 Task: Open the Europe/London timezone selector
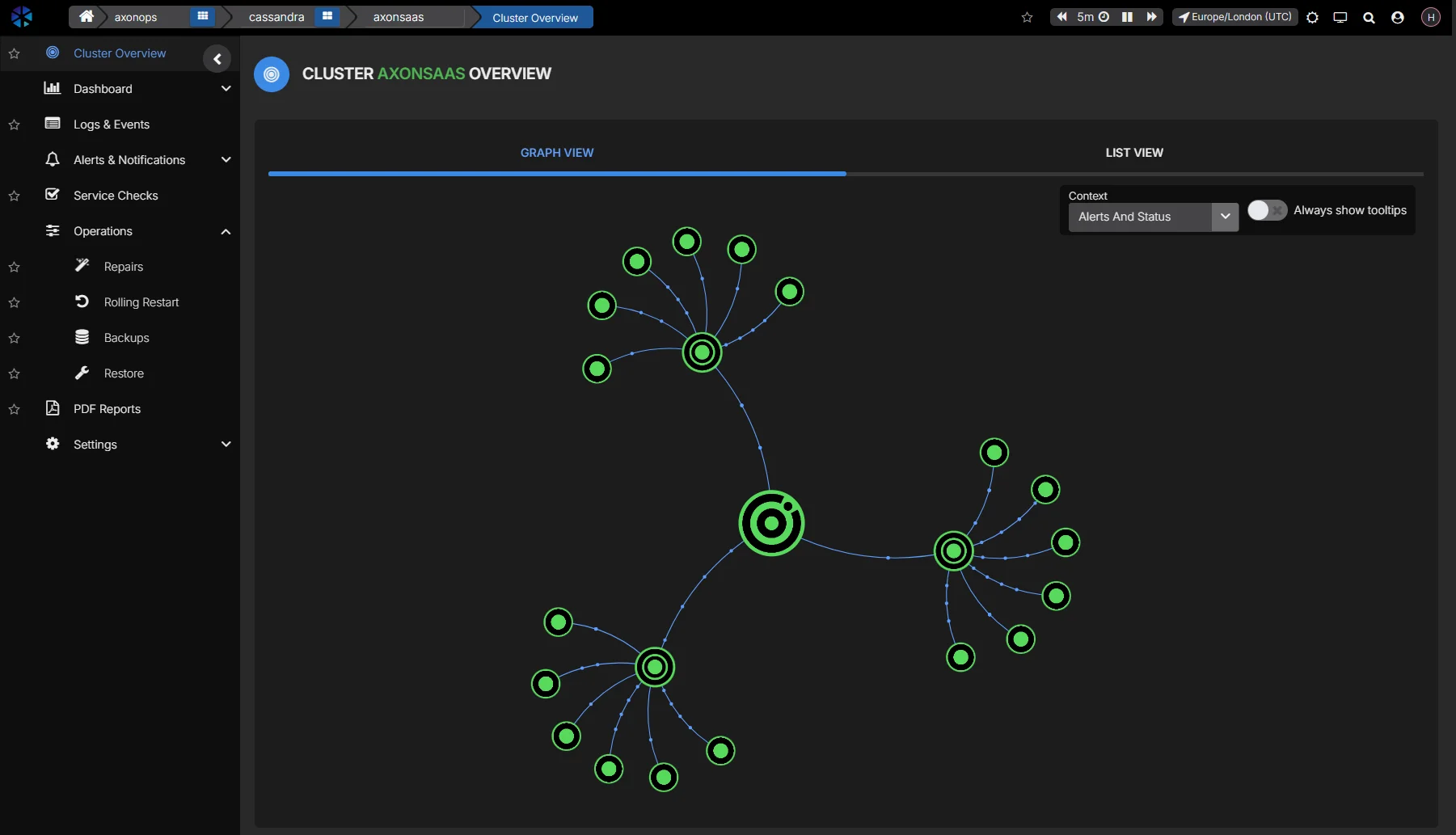click(x=1234, y=16)
